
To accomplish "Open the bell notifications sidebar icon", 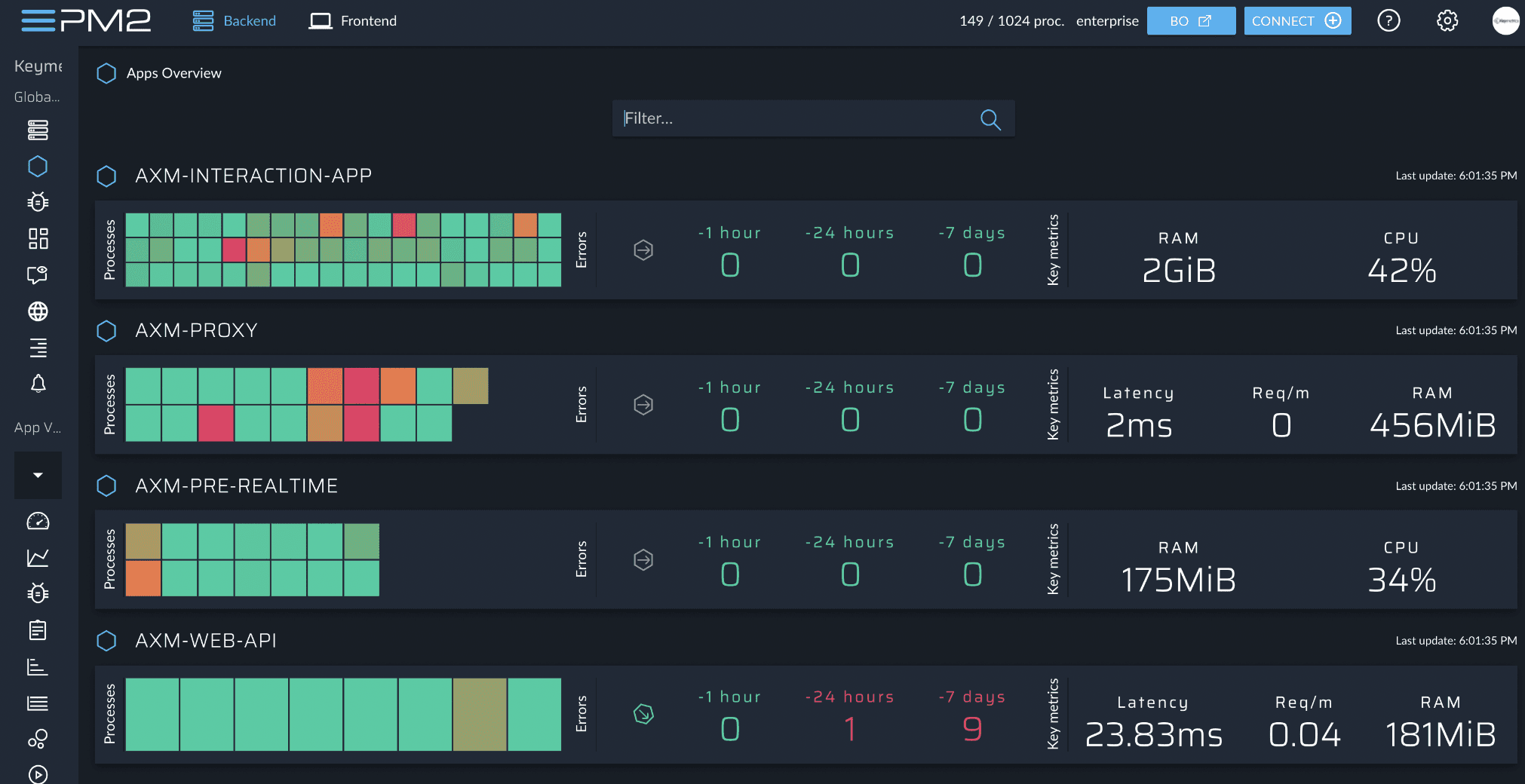I will pos(38,384).
